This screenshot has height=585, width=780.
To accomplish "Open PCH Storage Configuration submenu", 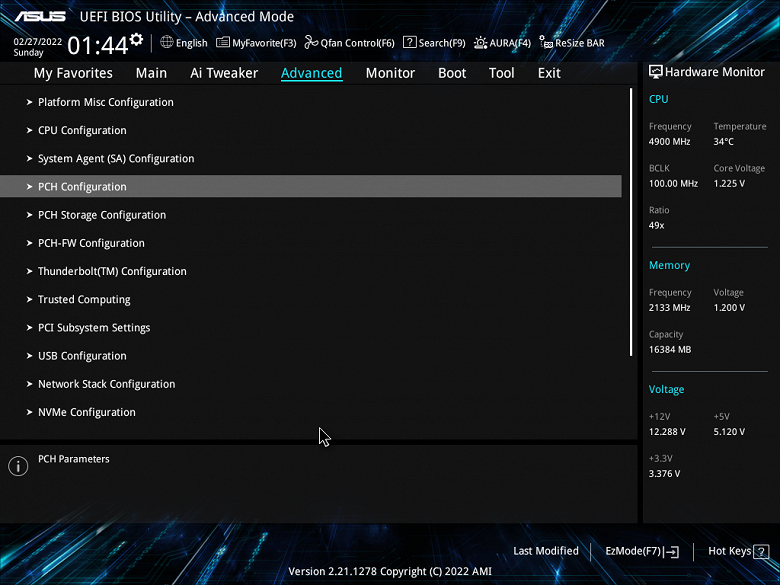I will click(311, 215).
